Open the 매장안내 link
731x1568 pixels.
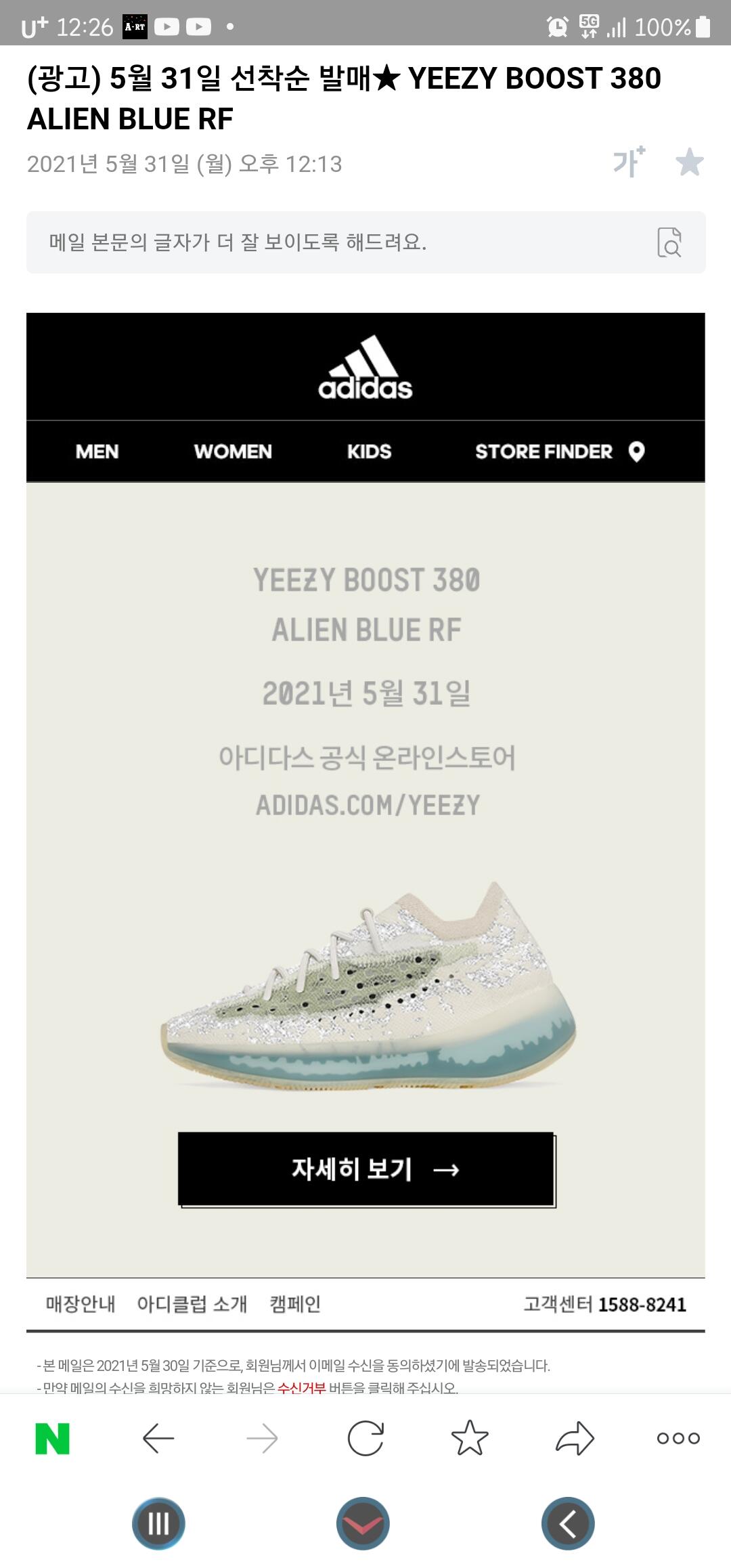81,1304
